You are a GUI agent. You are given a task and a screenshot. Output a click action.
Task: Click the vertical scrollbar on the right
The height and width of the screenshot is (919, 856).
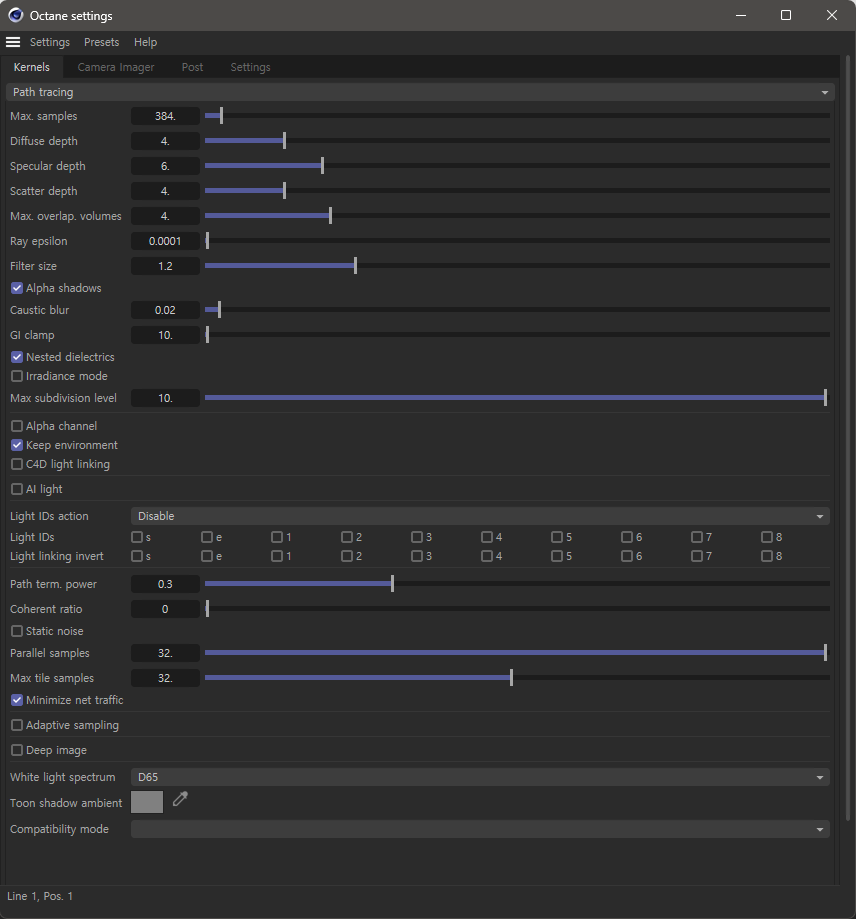coord(847,438)
